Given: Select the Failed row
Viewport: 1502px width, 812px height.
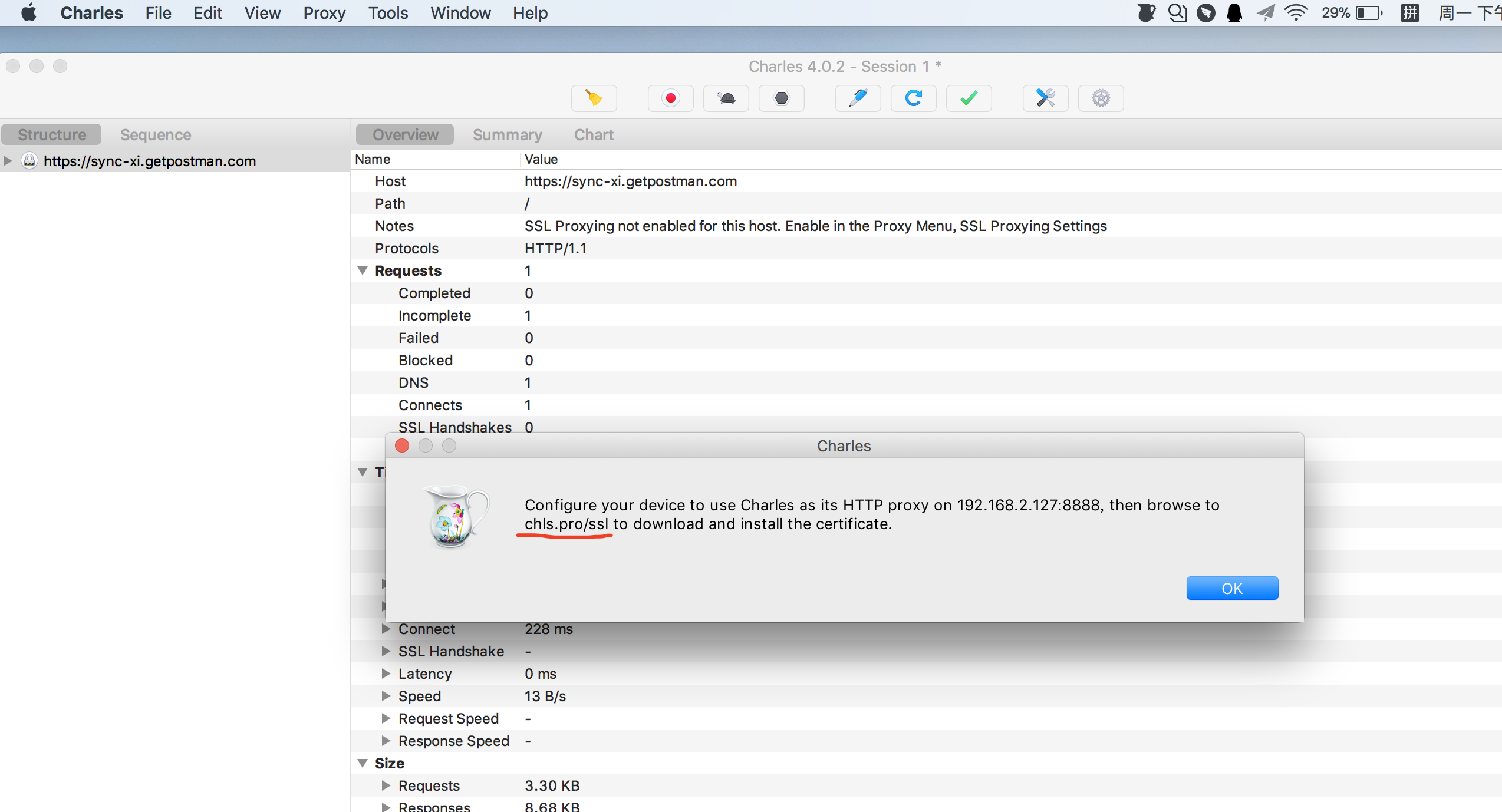Looking at the screenshot, I should (x=927, y=338).
